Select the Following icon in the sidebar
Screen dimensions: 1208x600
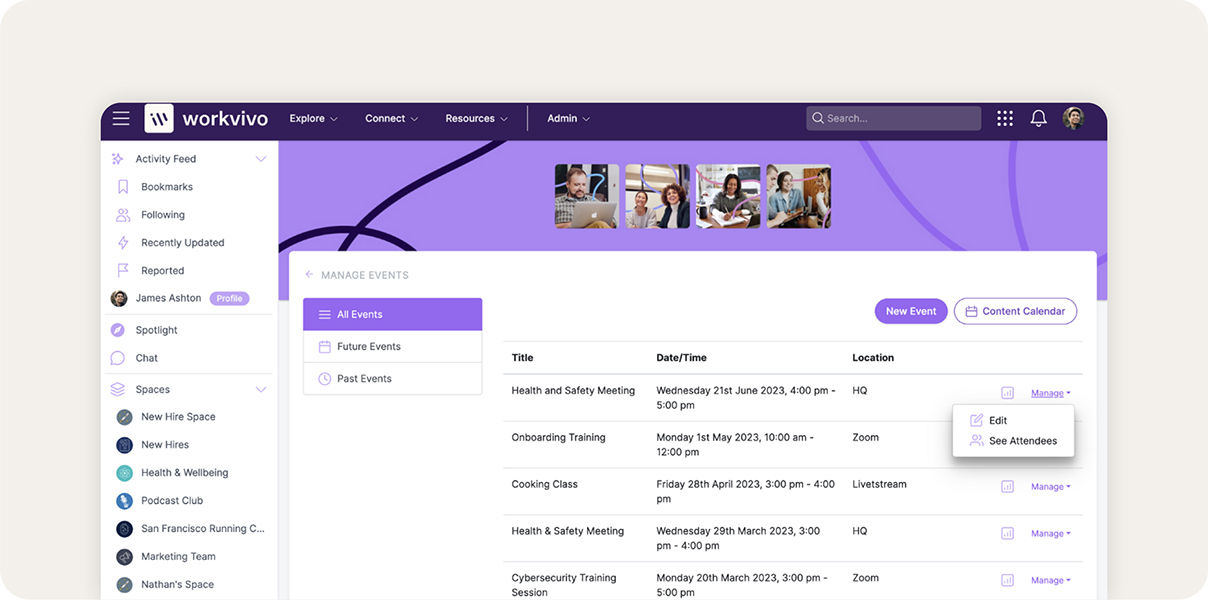(122, 214)
